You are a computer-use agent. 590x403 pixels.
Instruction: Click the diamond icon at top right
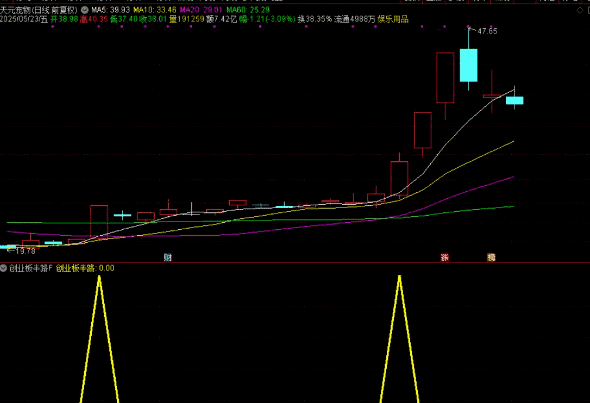point(579,10)
